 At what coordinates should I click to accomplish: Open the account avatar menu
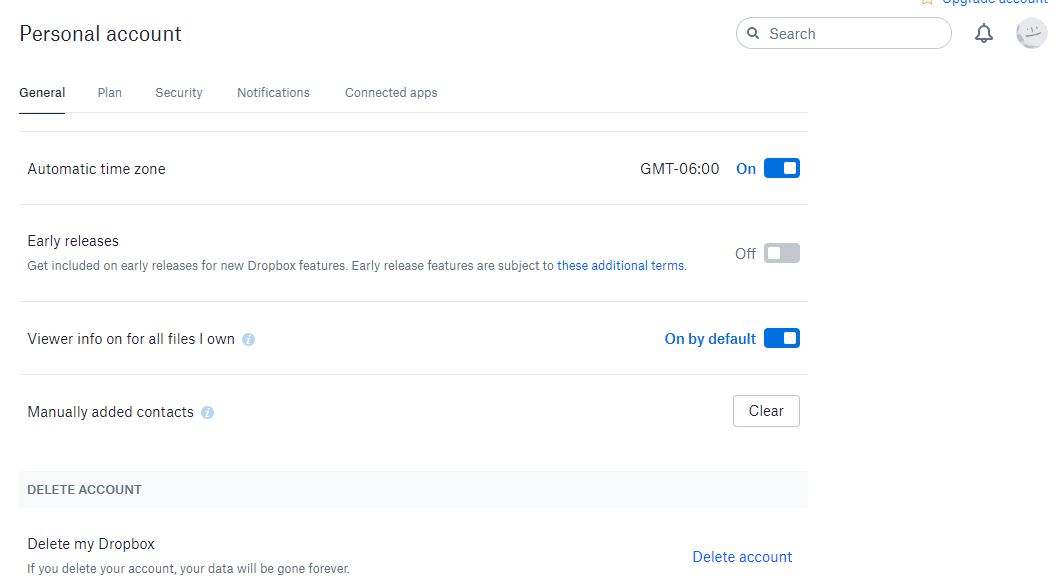[x=1031, y=33]
